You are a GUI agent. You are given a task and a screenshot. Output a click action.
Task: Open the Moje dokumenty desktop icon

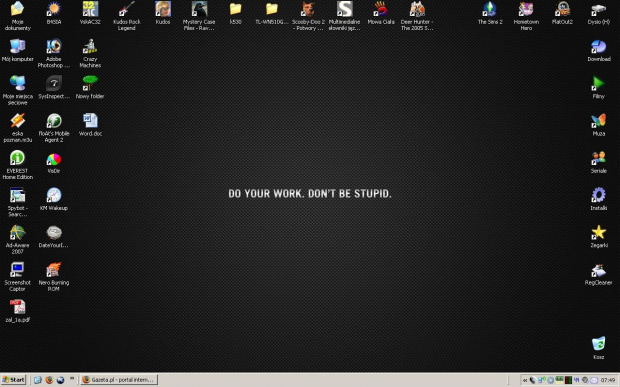[x=17, y=15]
